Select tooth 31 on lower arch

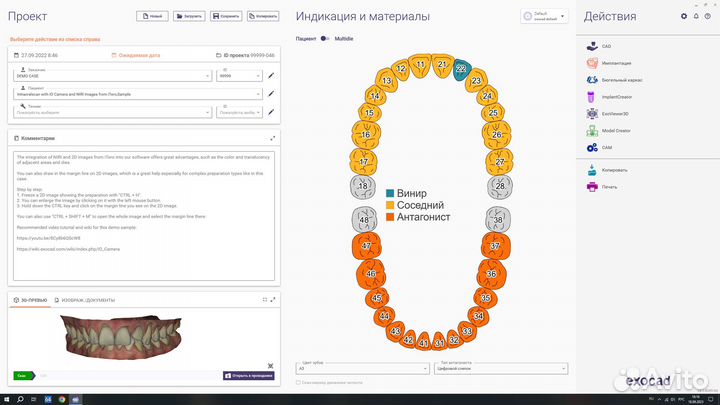coord(439,343)
